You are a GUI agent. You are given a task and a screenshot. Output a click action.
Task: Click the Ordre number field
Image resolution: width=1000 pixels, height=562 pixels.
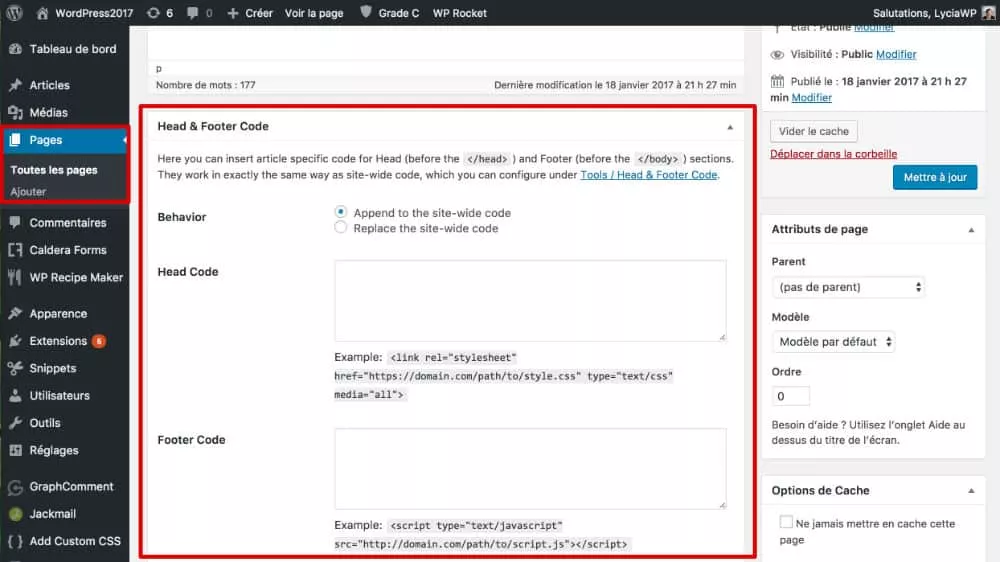coord(791,396)
